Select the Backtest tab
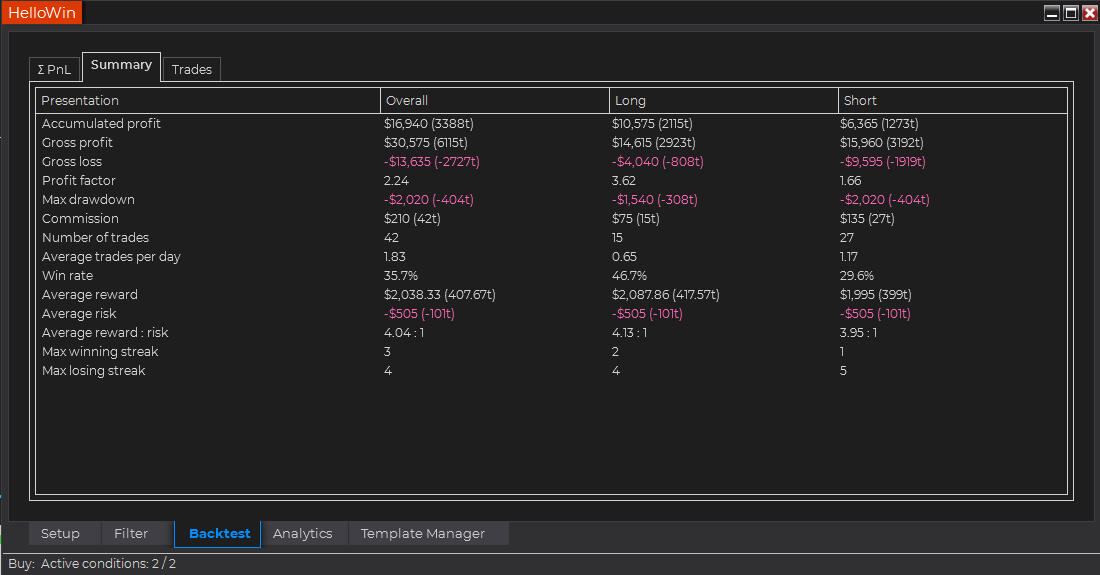The width and height of the screenshot is (1100, 575). point(219,533)
